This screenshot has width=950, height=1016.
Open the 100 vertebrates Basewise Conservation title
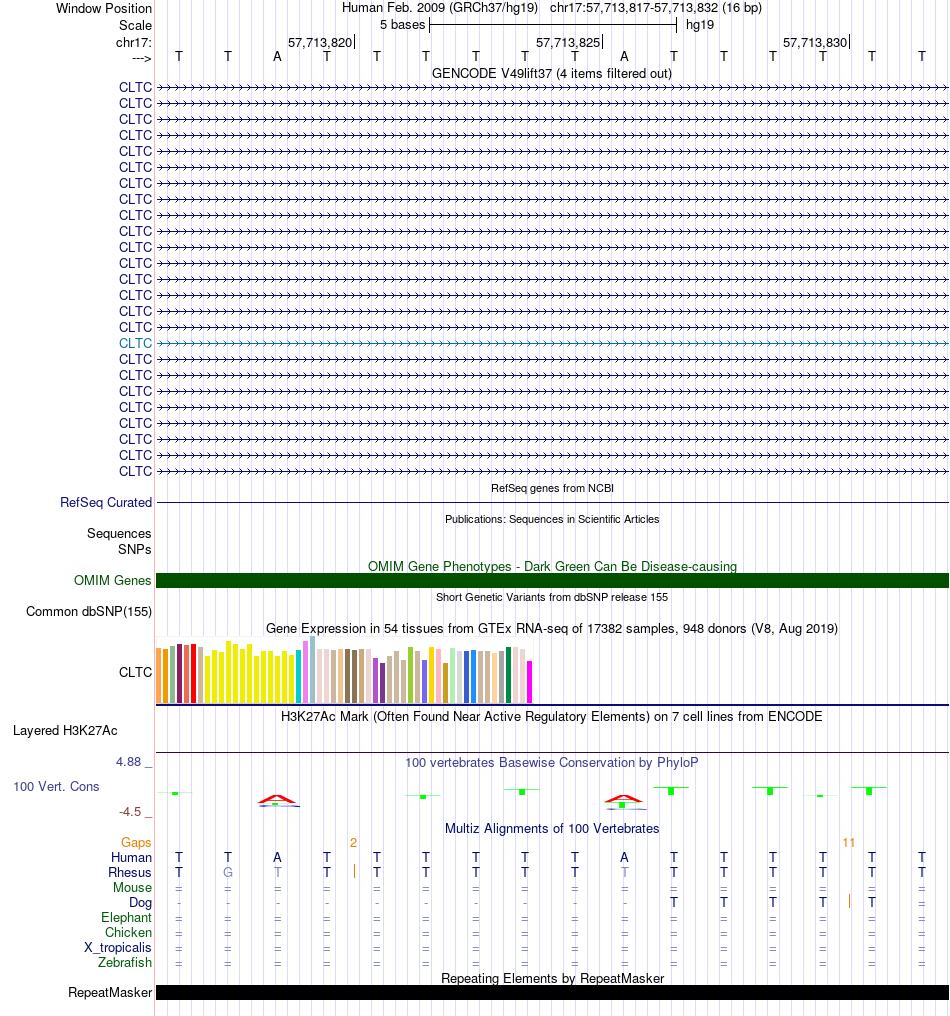(x=551, y=762)
